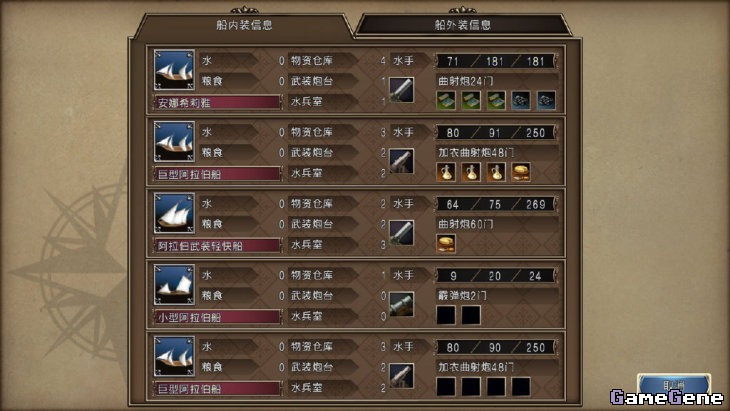Select the 曲射炮60门 cannon icon
This screenshot has width=730, height=411.
(401, 233)
